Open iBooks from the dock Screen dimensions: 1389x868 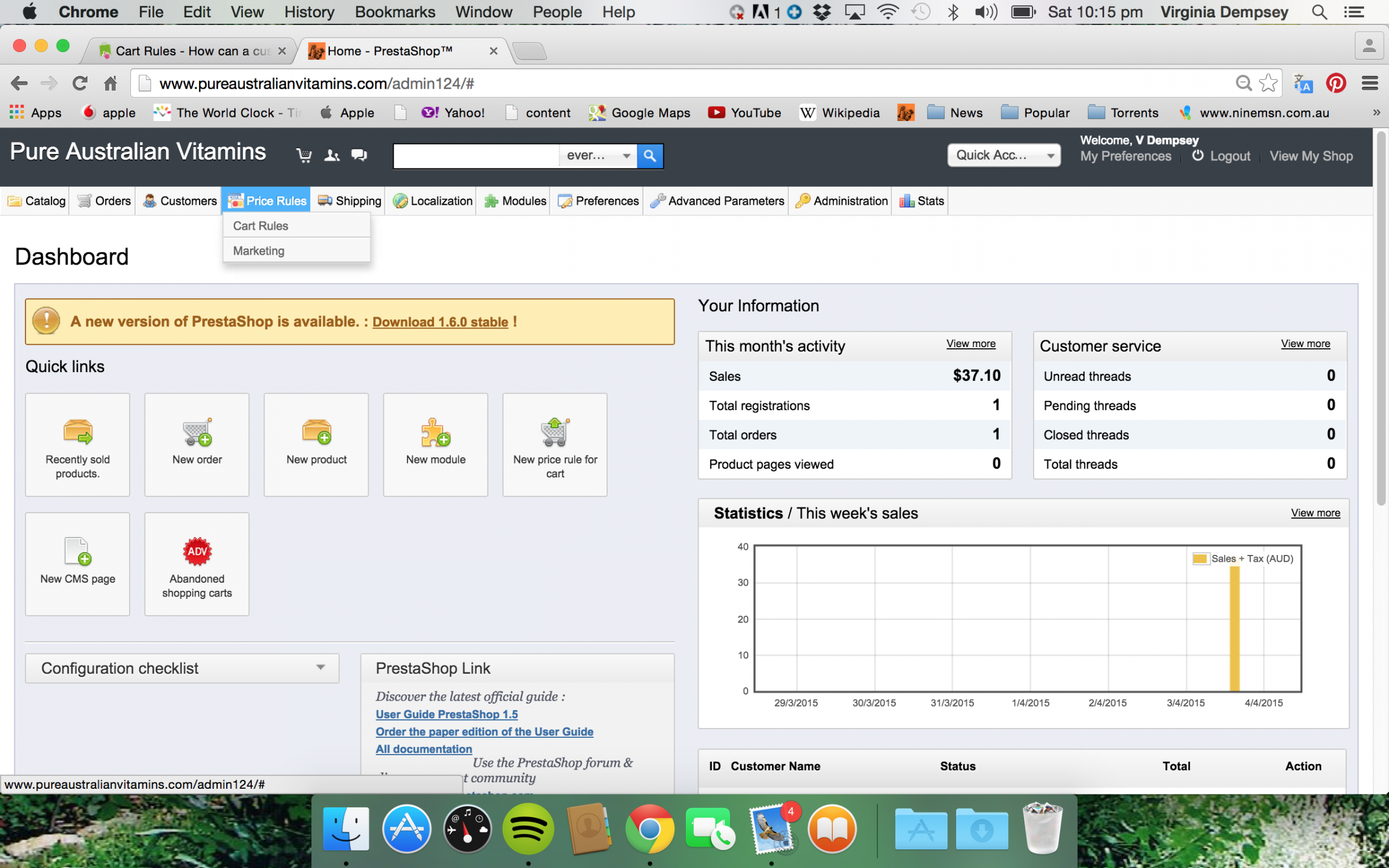832,829
